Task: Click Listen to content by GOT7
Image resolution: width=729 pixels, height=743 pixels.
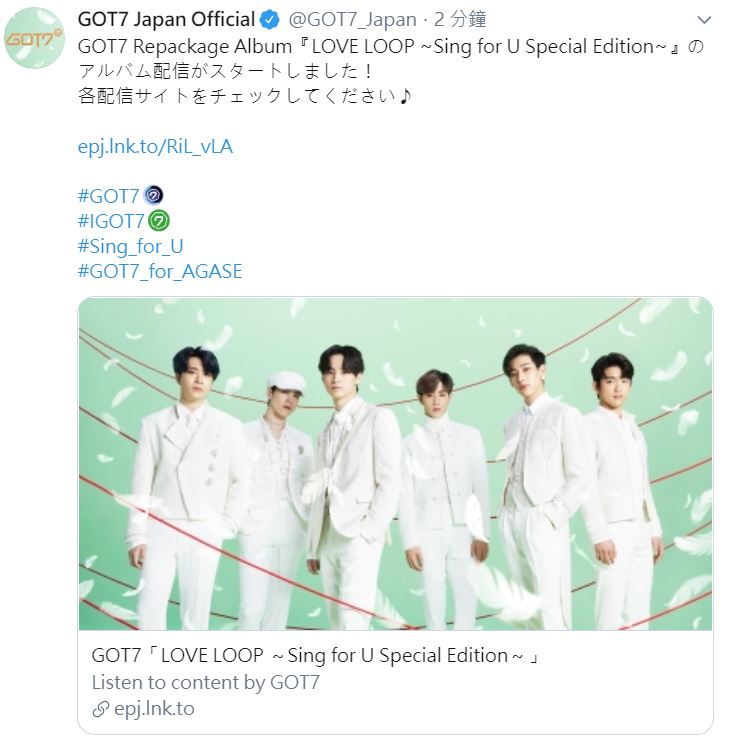Action: pyautogui.click(x=206, y=682)
